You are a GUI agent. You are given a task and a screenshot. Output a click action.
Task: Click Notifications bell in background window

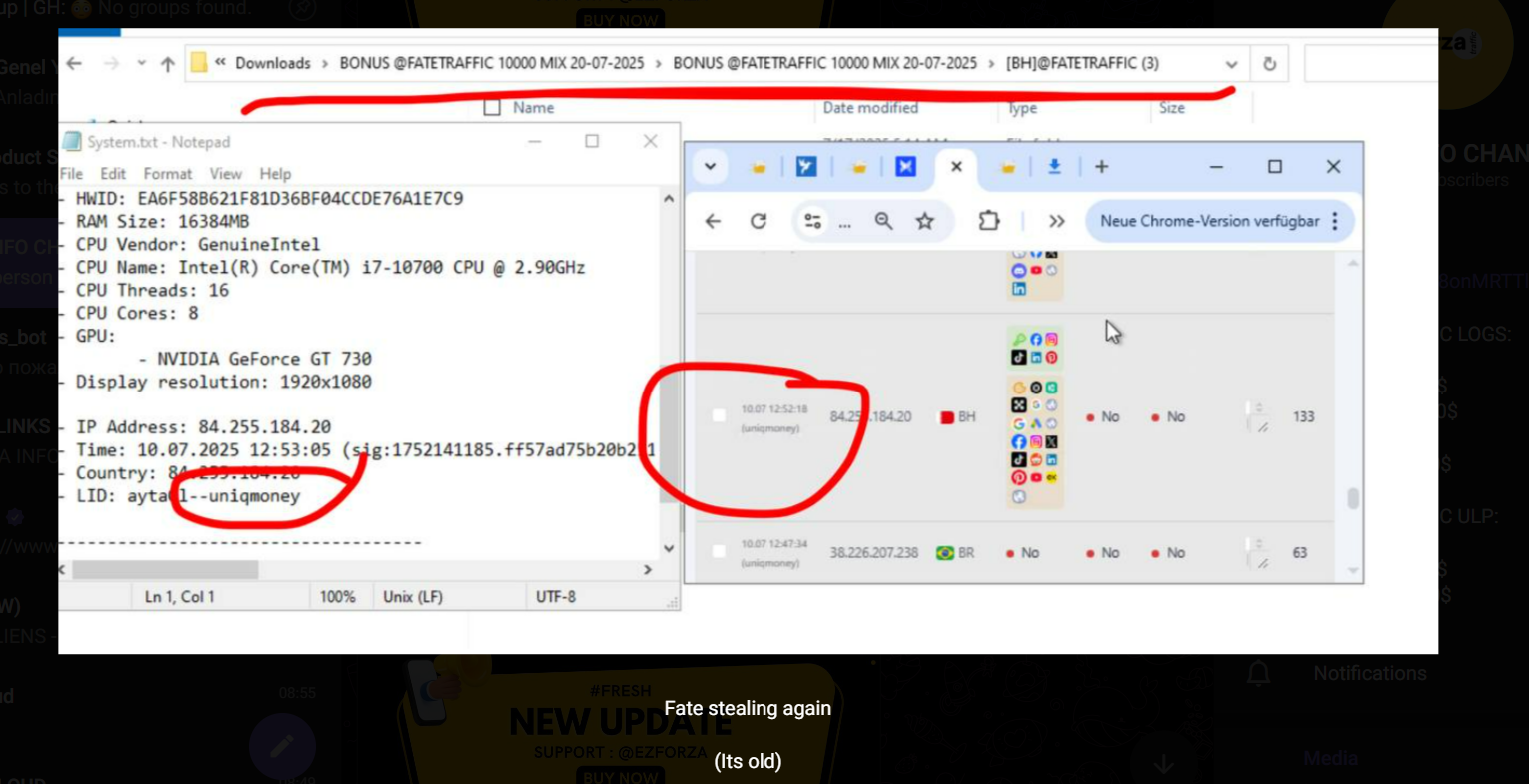[x=1258, y=674]
